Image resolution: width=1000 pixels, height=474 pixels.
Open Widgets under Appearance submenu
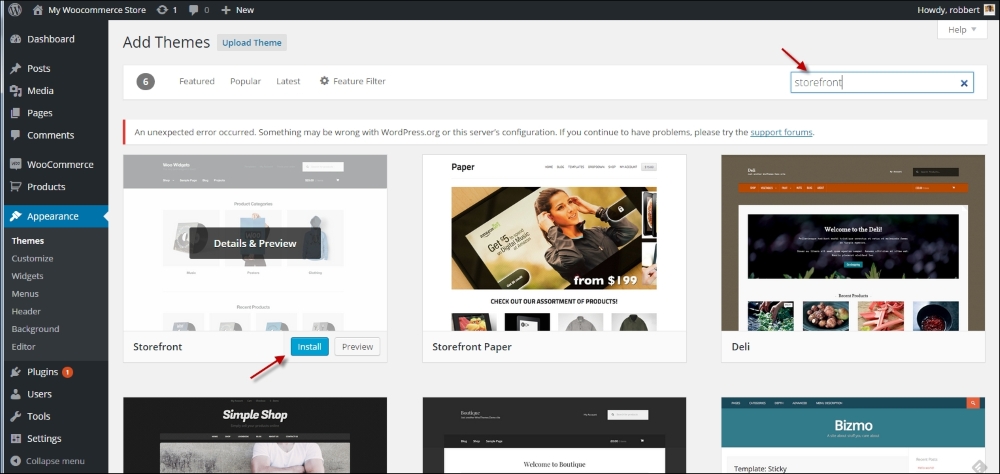tap(27, 276)
